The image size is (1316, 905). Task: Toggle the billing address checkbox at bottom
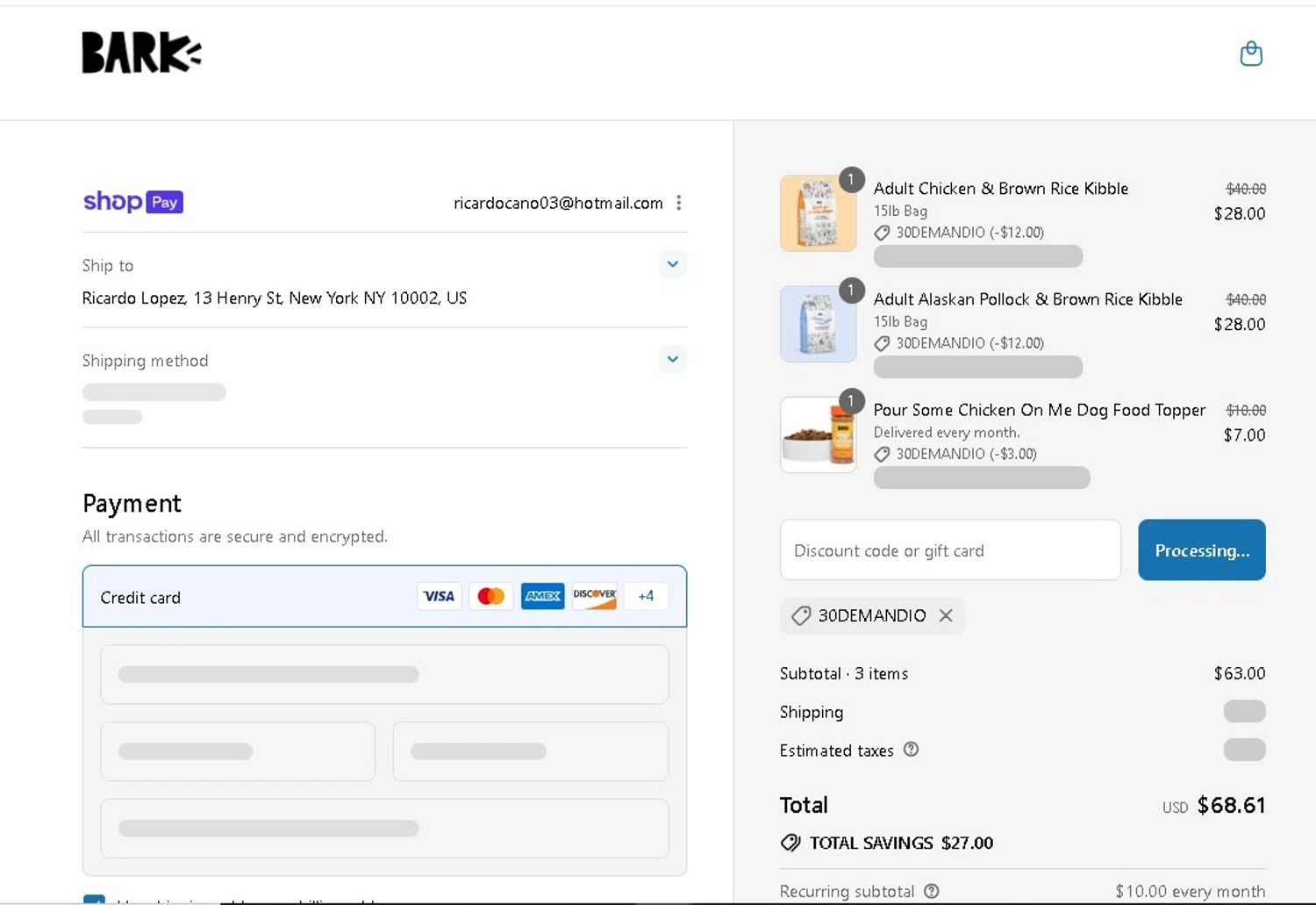tap(94, 900)
